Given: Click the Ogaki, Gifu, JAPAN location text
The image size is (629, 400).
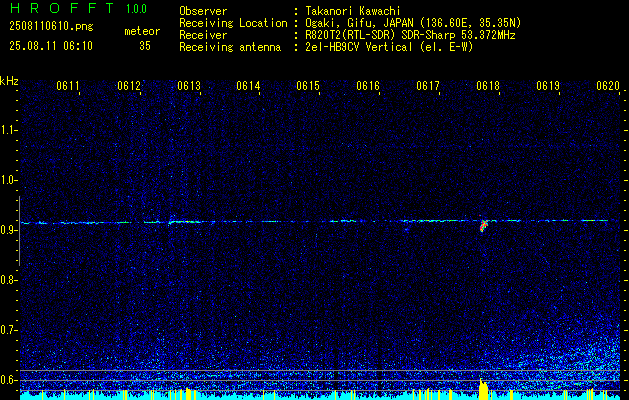Looking at the screenshot, I should click(x=413, y=23).
